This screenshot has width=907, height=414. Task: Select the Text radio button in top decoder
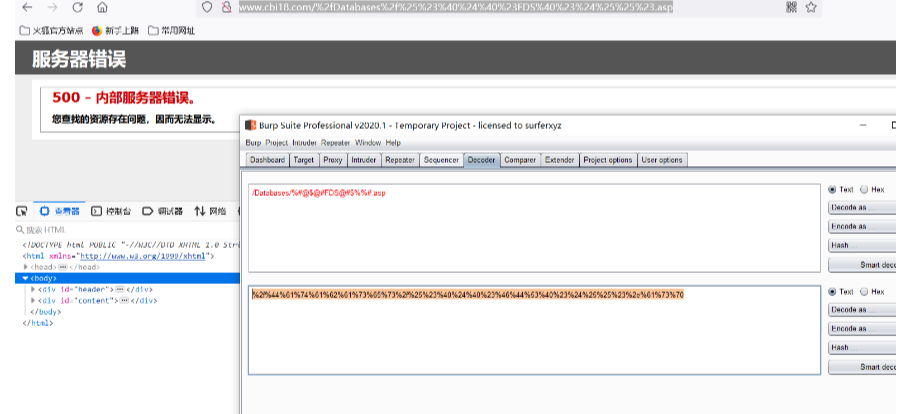[x=833, y=189]
